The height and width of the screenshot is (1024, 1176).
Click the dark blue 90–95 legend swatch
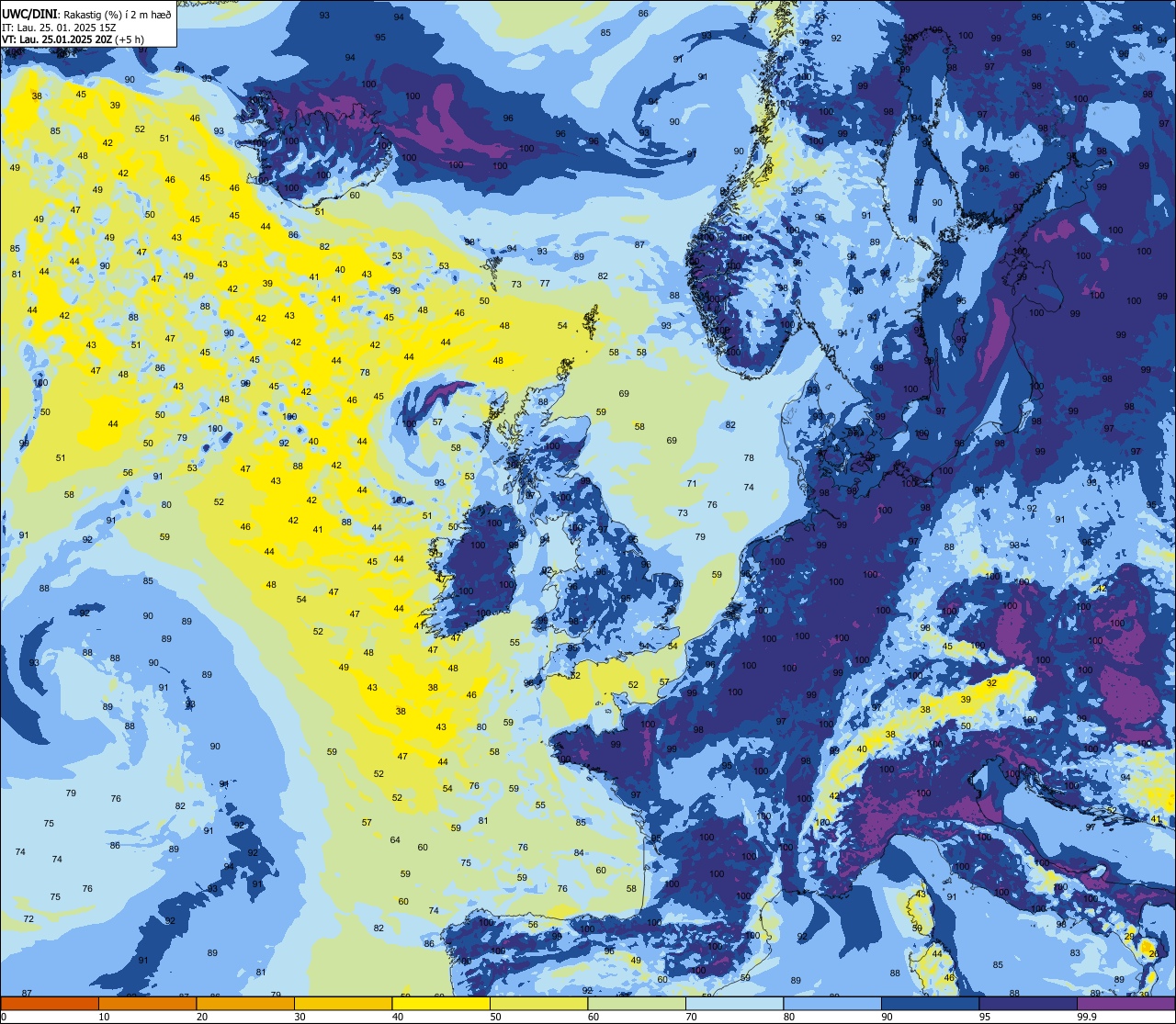click(x=931, y=1003)
